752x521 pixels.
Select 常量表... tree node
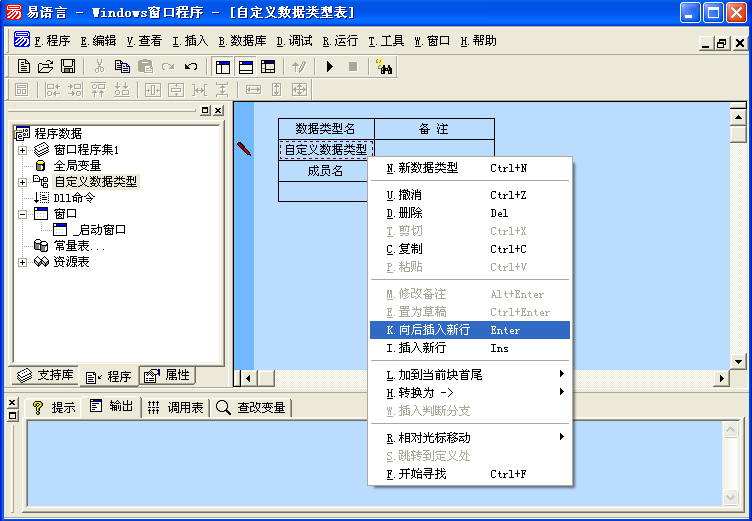(x=79, y=246)
